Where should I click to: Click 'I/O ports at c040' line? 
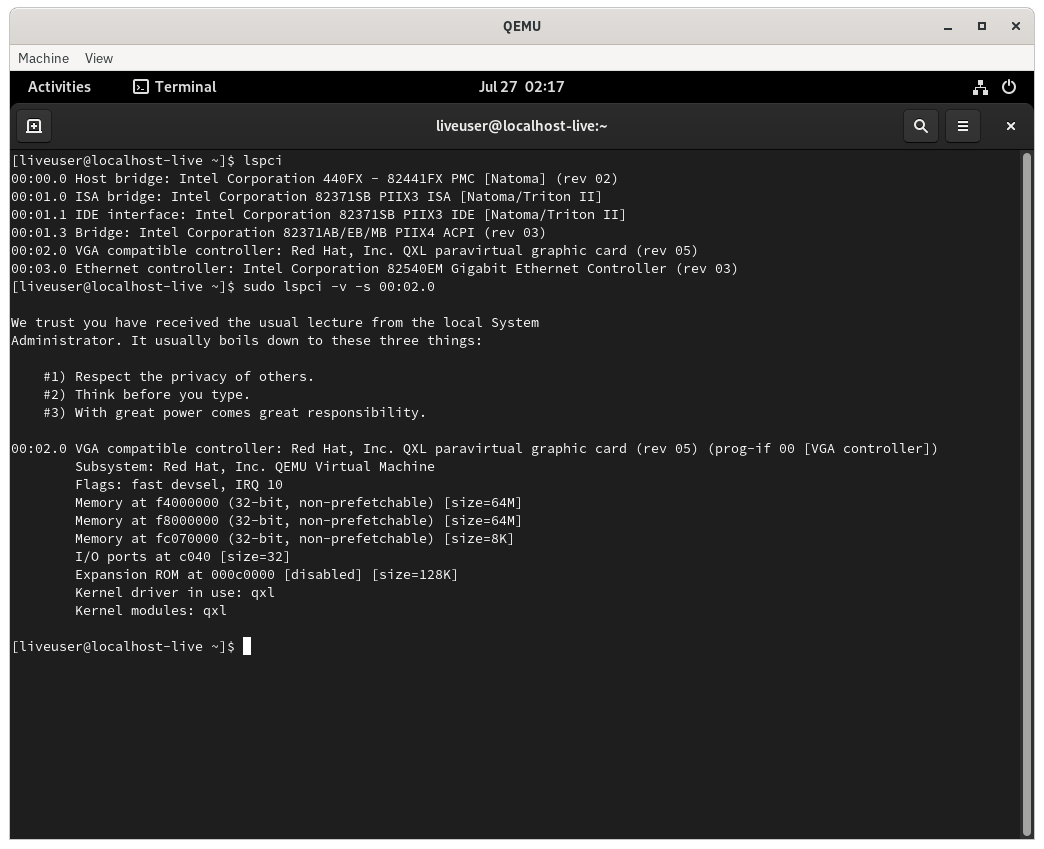pos(182,556)
